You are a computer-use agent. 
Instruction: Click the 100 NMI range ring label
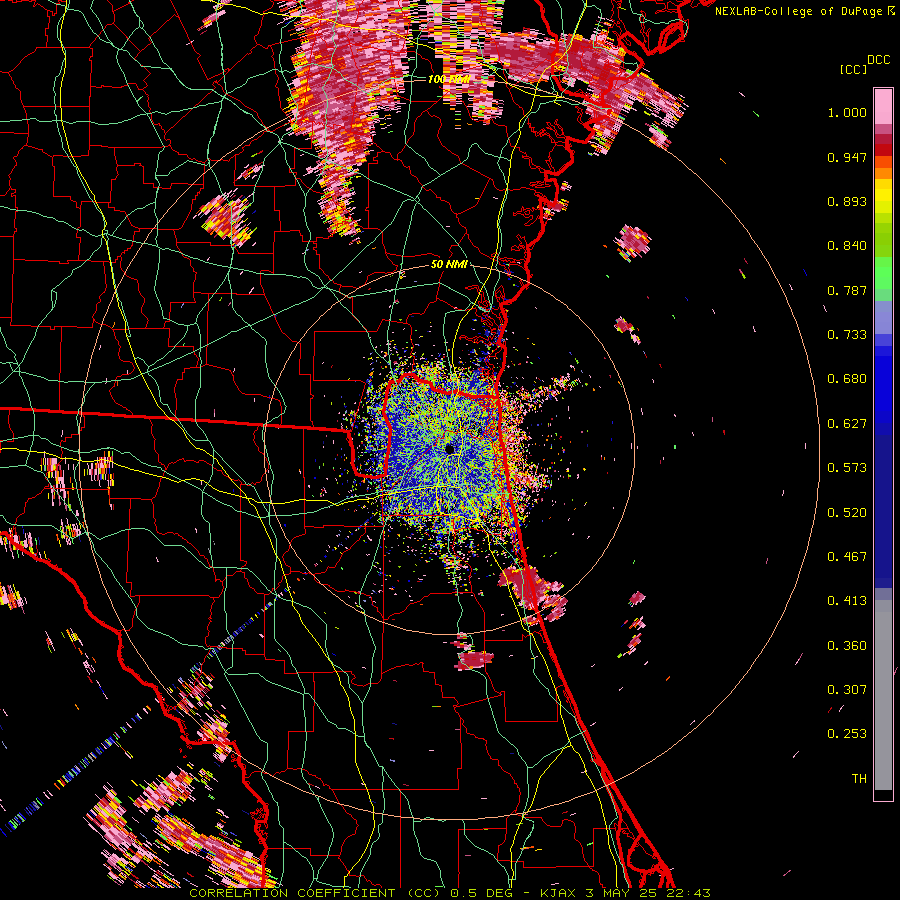449,79
